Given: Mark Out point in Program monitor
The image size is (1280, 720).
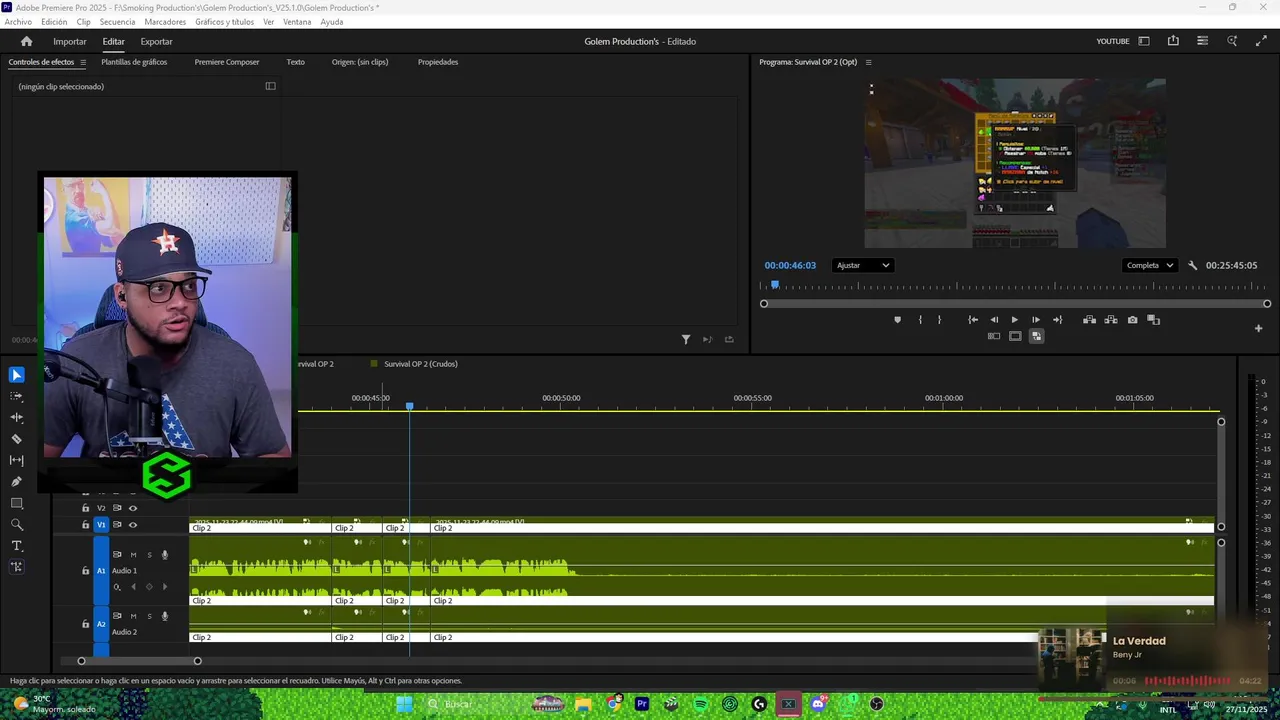Looking at the screenshot, I should point(939,320).
